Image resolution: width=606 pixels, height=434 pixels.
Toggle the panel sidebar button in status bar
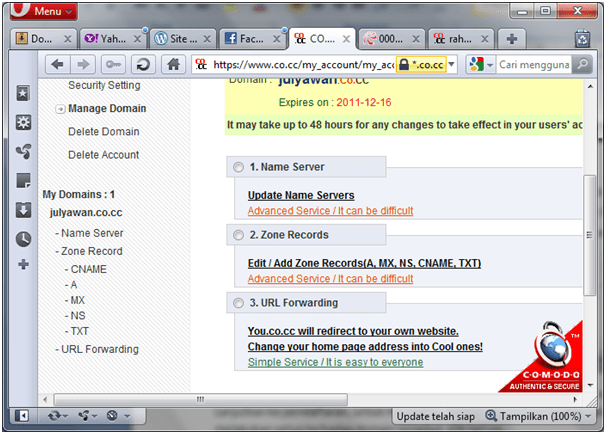[x=21, y=415]
